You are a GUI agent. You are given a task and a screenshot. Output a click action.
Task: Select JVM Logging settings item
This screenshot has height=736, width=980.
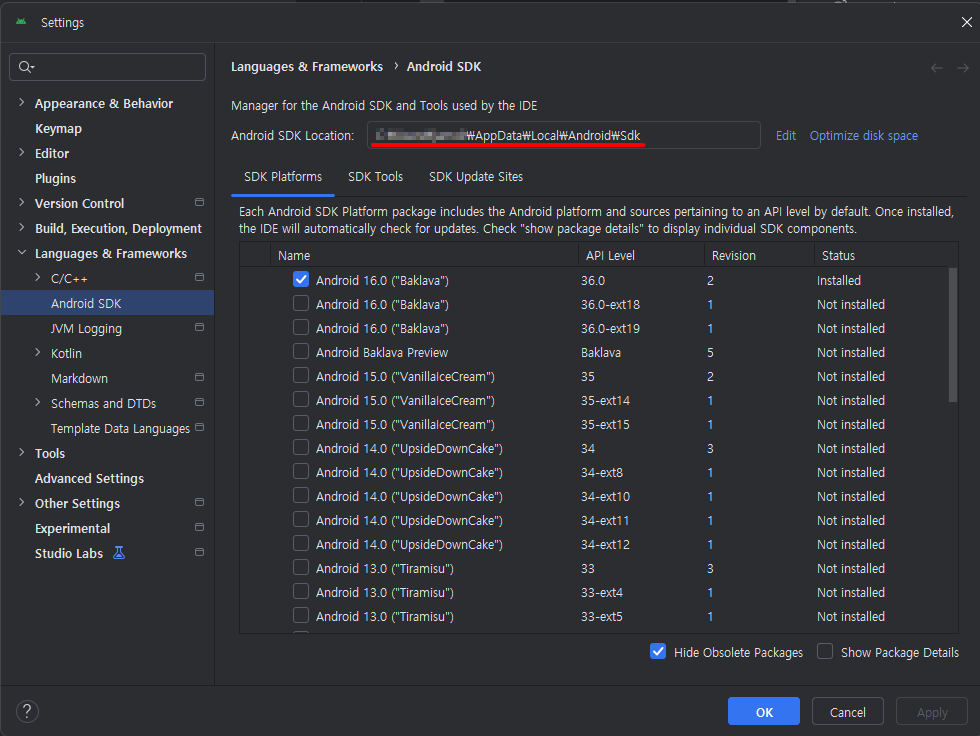(x=86, y=329)
